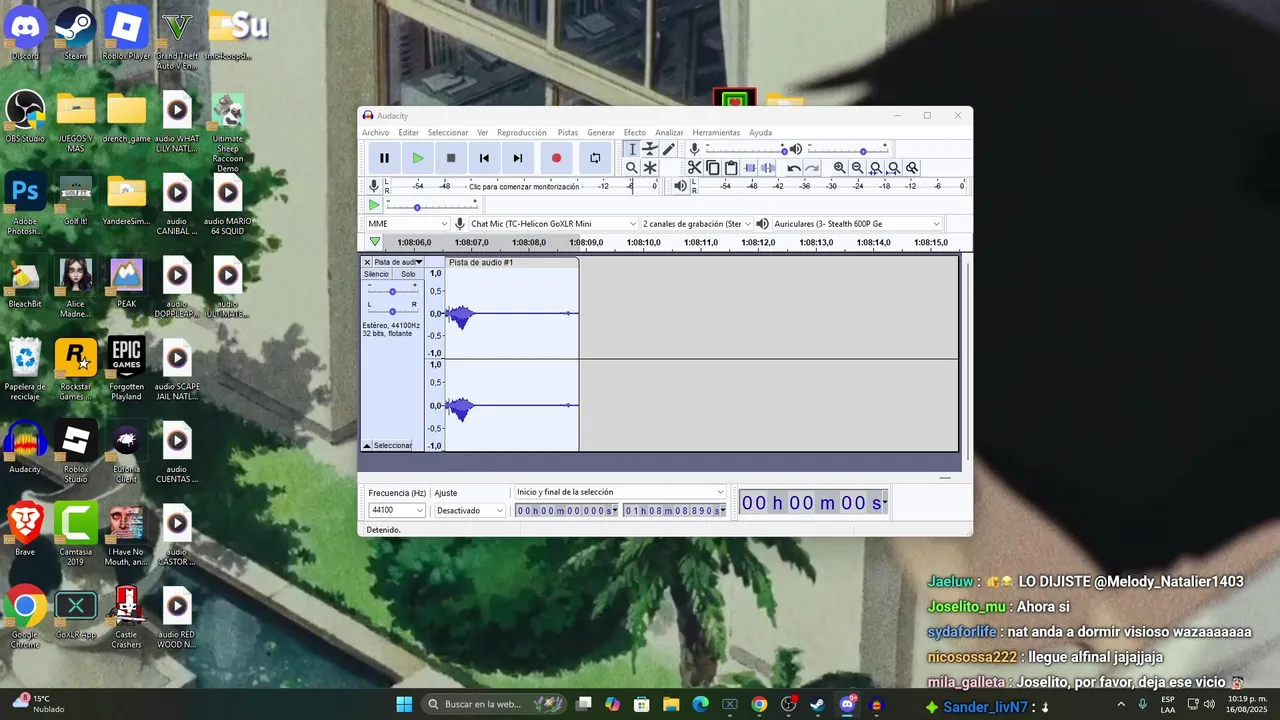Start recording with the red Record button
Image resolution: width=1280 pixels, height=720 pixels.
point(556,158)
